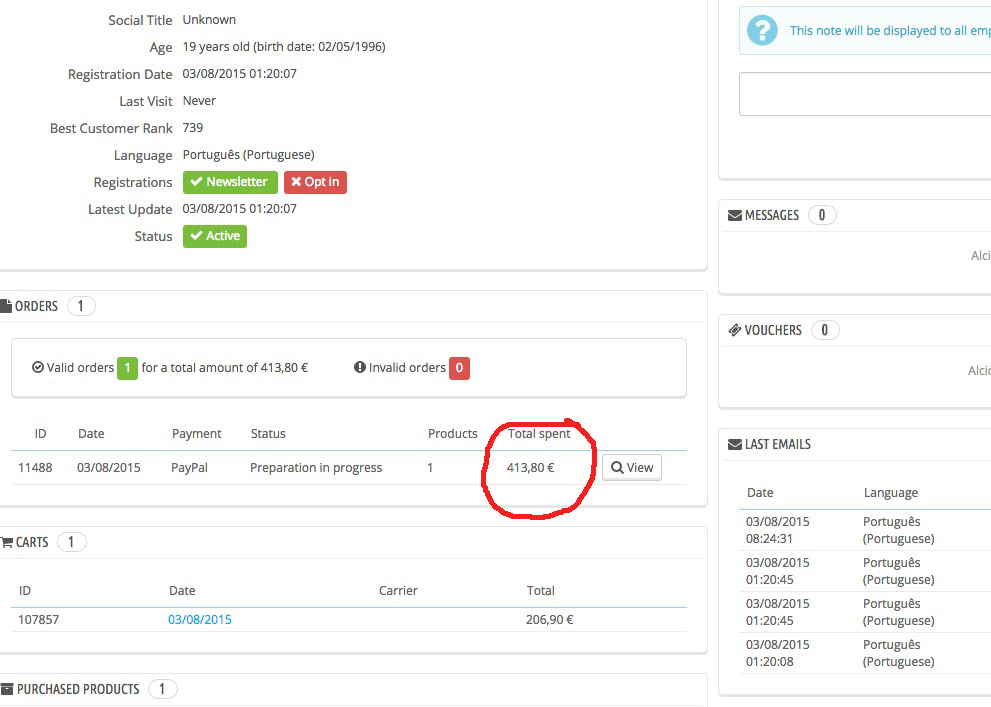This screenshot has width=991, height=707.
Task: Click the orders Status column header
Action: click(268, 433)
